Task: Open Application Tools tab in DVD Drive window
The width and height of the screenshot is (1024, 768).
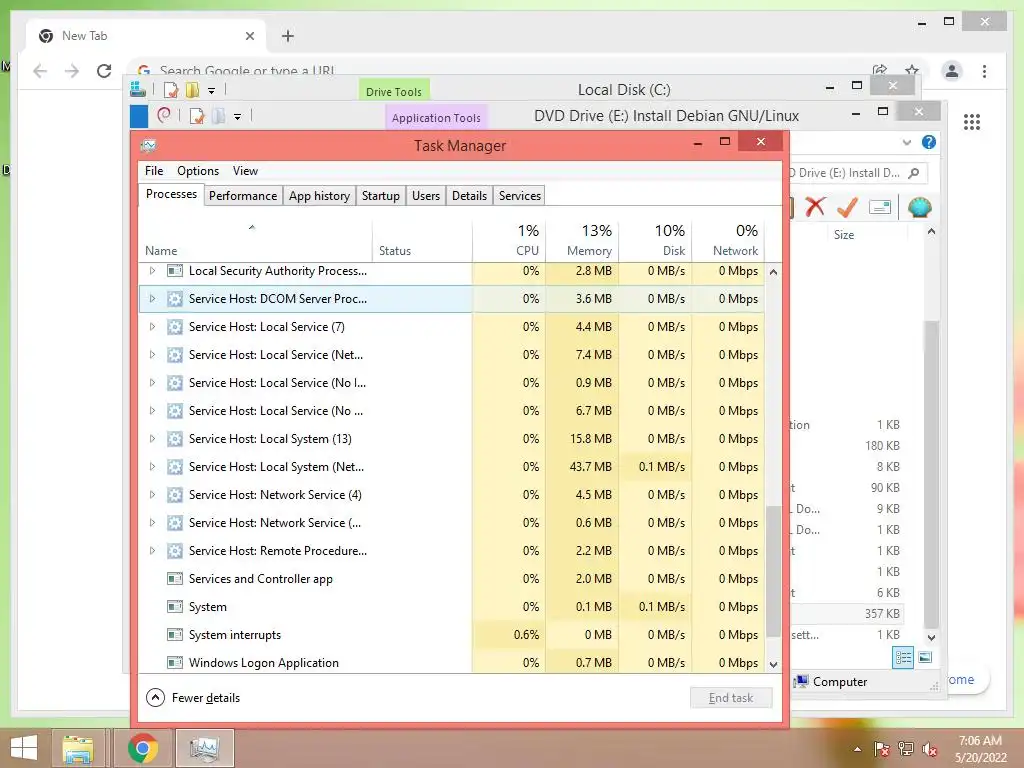Action: pyautogui.click(x=436, y=117)
